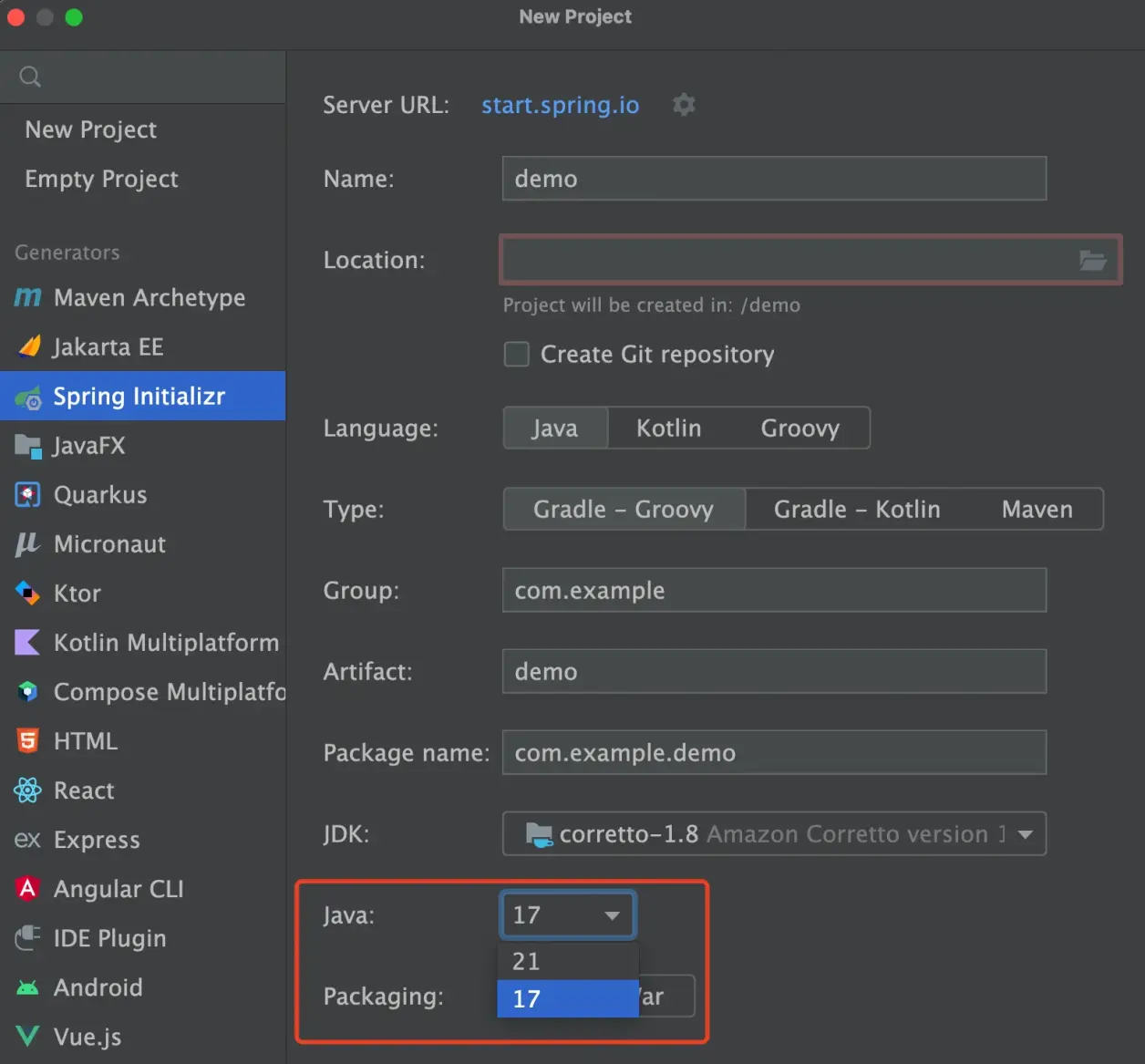Click the Name field containing demo
1145x1064 pixels.
coord(774,179)
